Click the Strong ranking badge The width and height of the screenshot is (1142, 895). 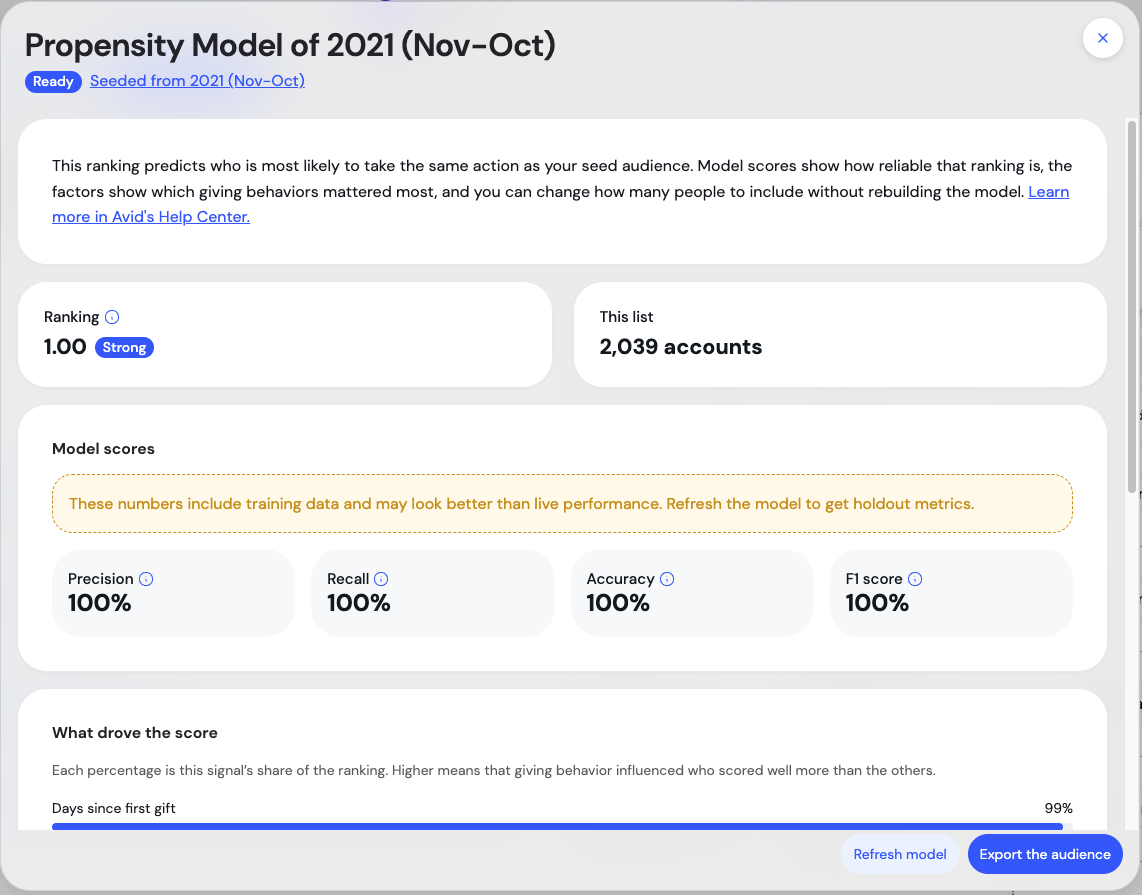(125, 347)
